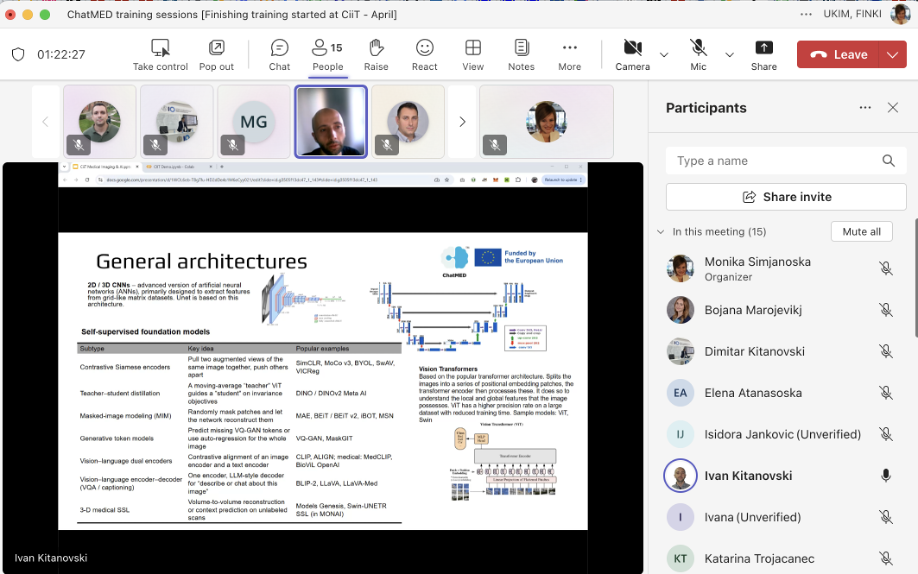Show next participant video thumbnails

coord(462,122)
